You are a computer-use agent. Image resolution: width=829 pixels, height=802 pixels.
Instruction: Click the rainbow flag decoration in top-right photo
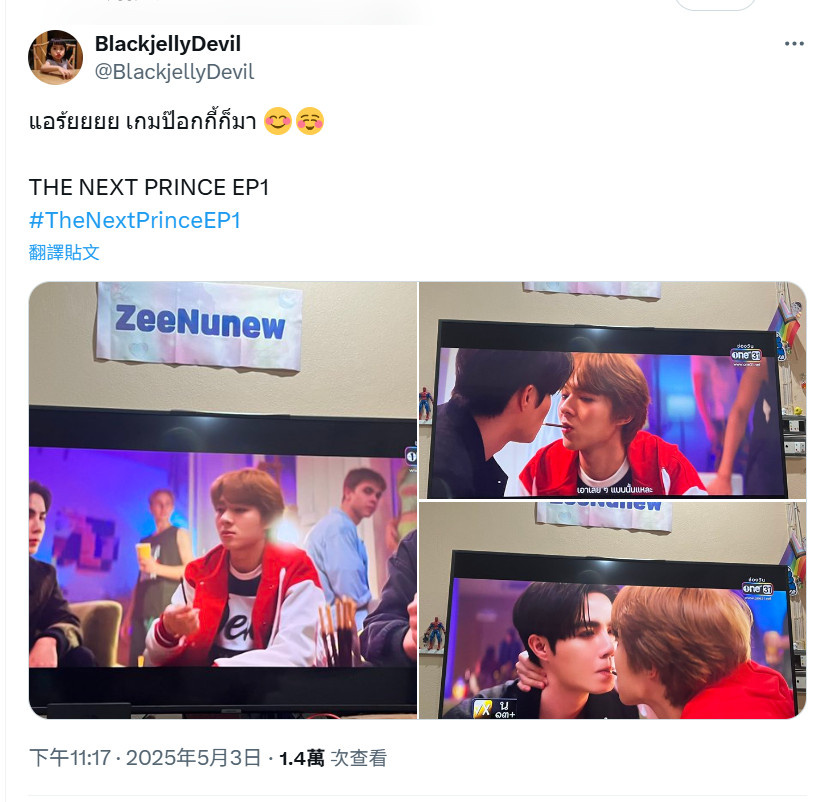coord(786,325)
